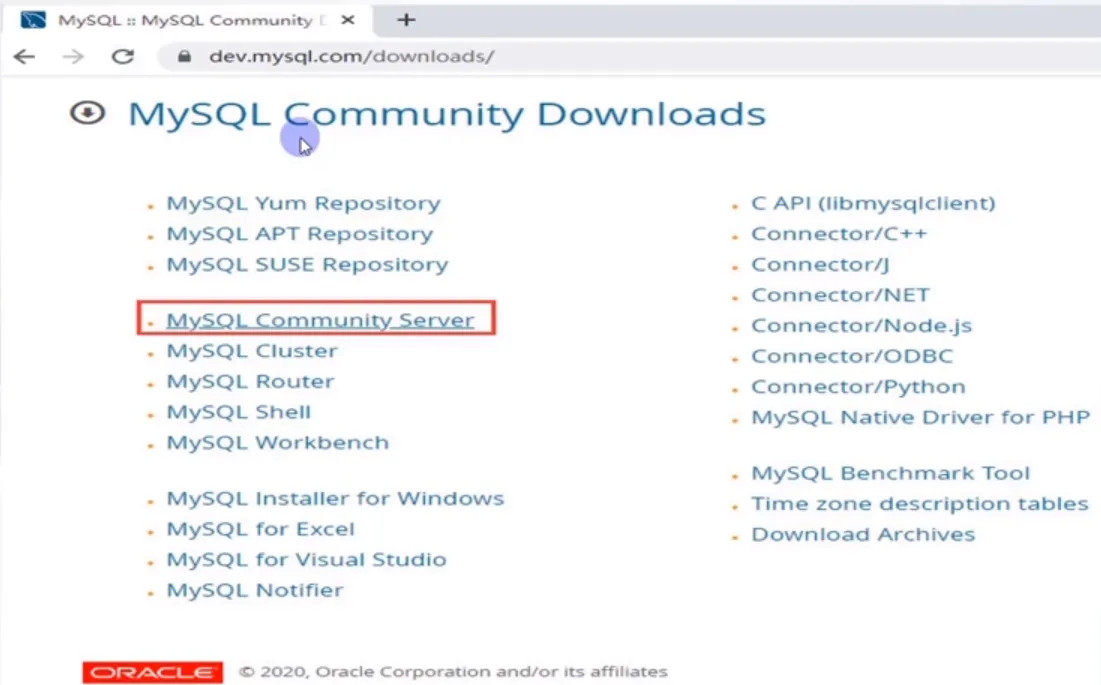Open MySQL Community Server link
Viewport: 1101px width, 685px height.
[x=320, y=320]
